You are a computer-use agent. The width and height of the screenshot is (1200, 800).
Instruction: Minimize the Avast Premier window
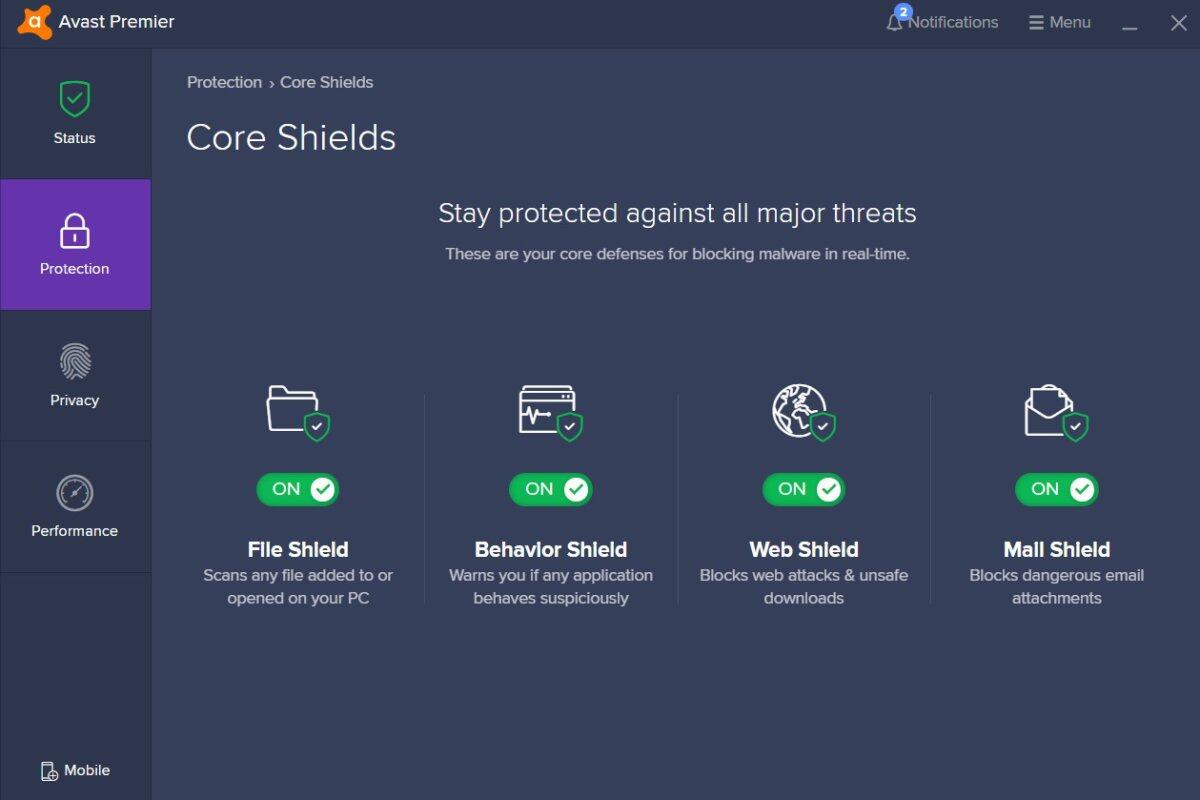click(1130, 24)
